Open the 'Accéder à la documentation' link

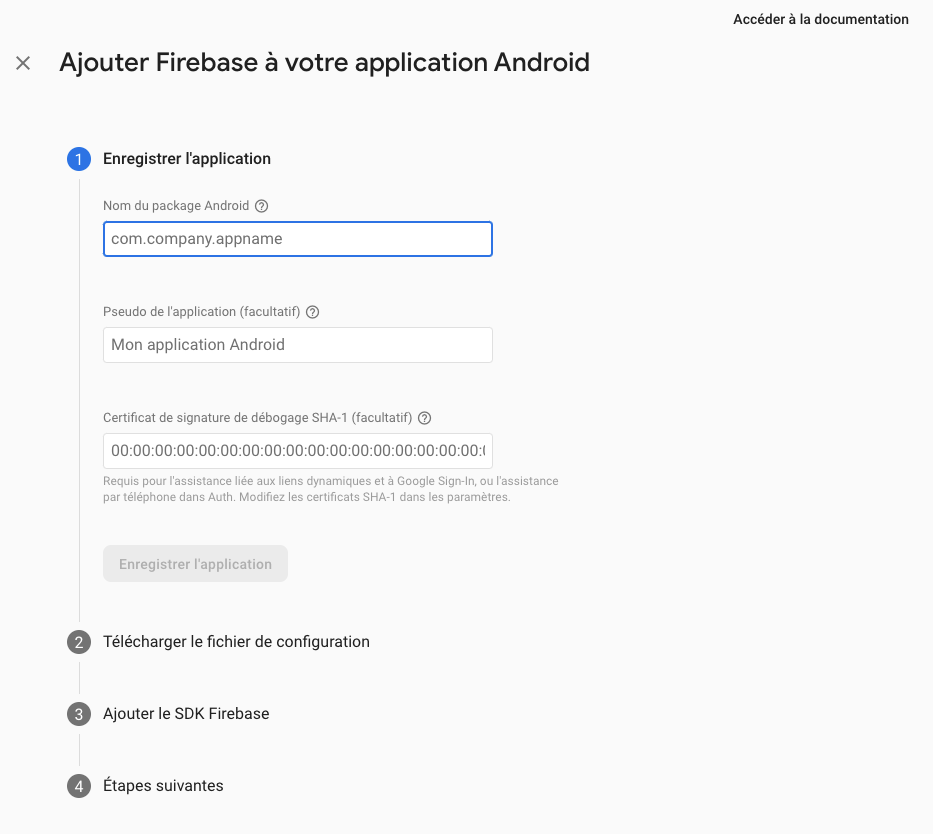pyautogui.click(x=820, y=19)
